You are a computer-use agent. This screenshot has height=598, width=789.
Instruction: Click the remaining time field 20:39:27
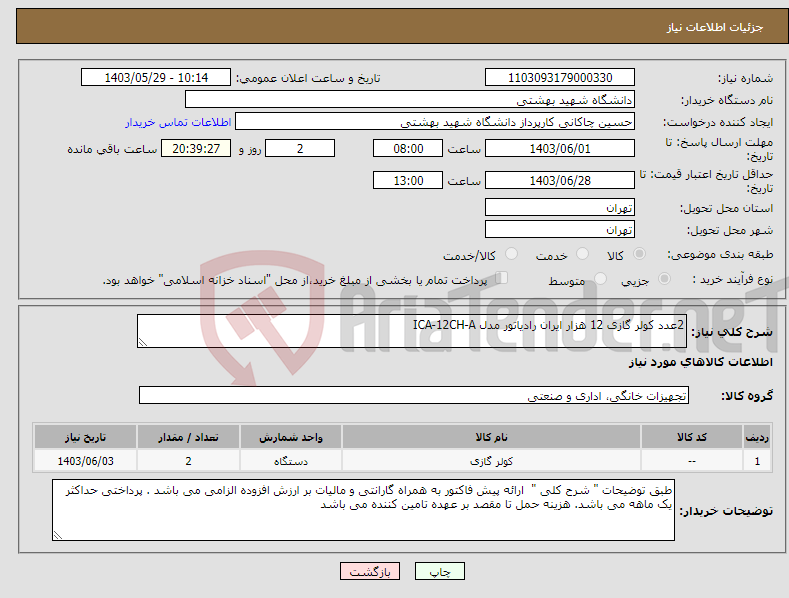(196, 148)
